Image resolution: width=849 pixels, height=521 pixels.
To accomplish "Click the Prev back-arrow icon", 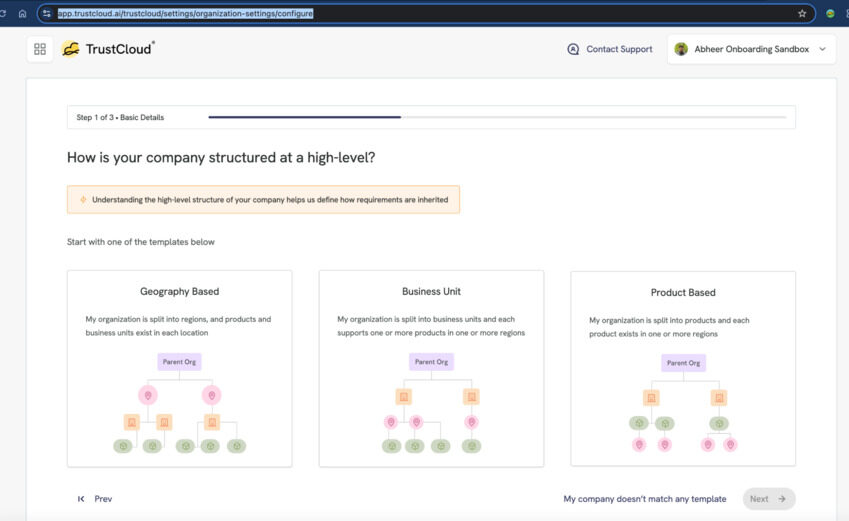I will pyautogui.click(x=81, y=499).
